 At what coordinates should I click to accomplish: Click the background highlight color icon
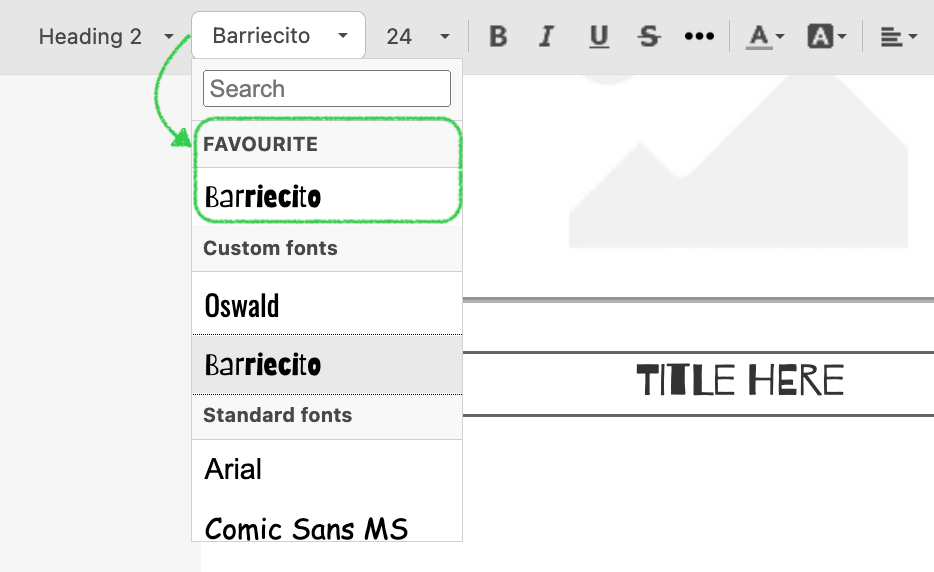[x=820, y=37]
